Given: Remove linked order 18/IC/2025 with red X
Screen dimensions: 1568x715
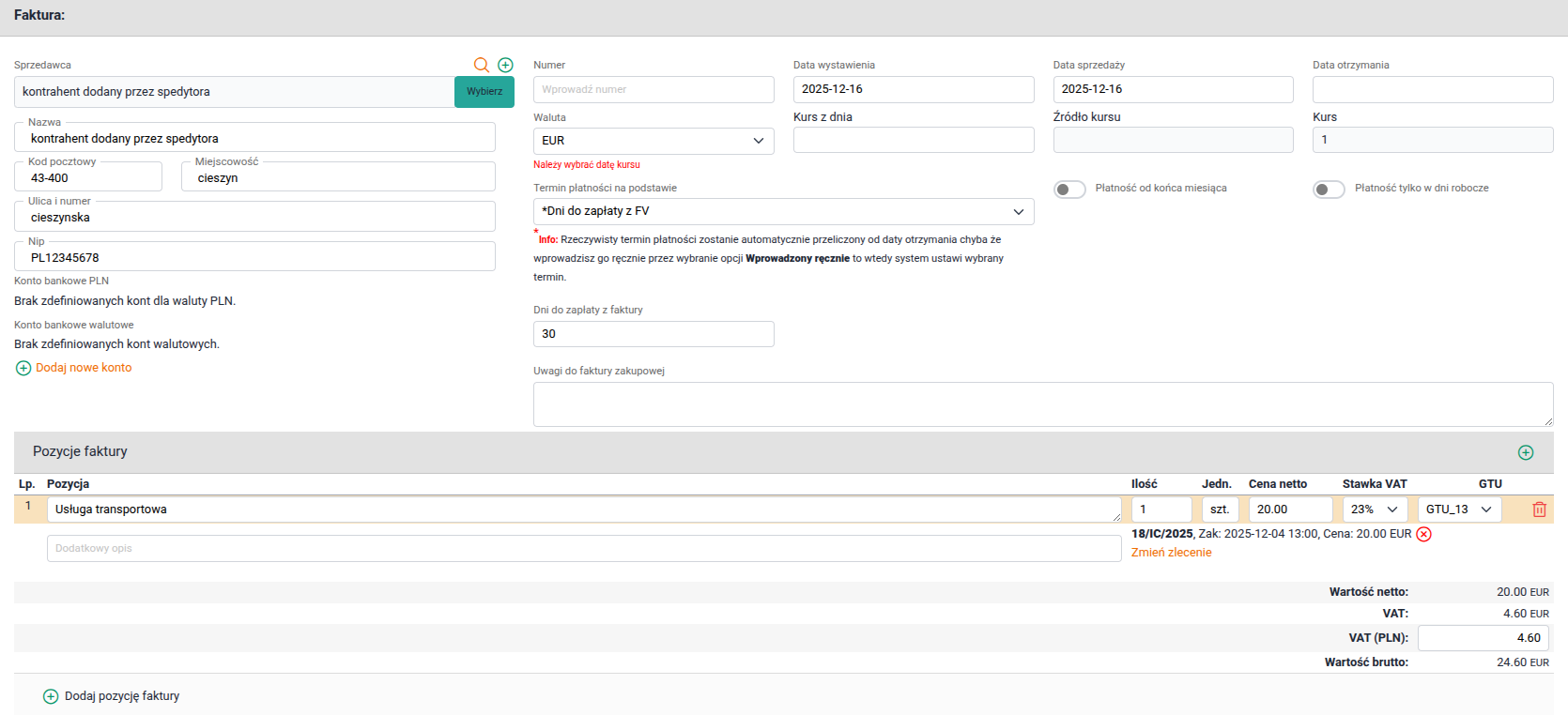Looking at the screenshot, I should [1423, 534].
